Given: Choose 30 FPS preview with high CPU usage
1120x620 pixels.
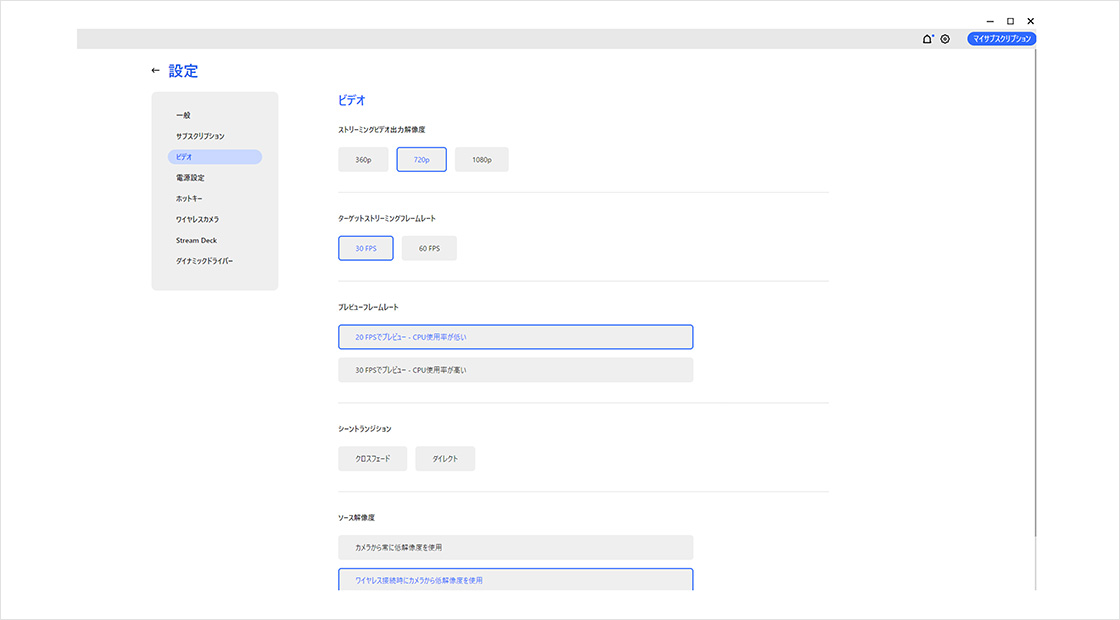Looking at the screenshot, I should pyautogui.click(x=515, y=370).
